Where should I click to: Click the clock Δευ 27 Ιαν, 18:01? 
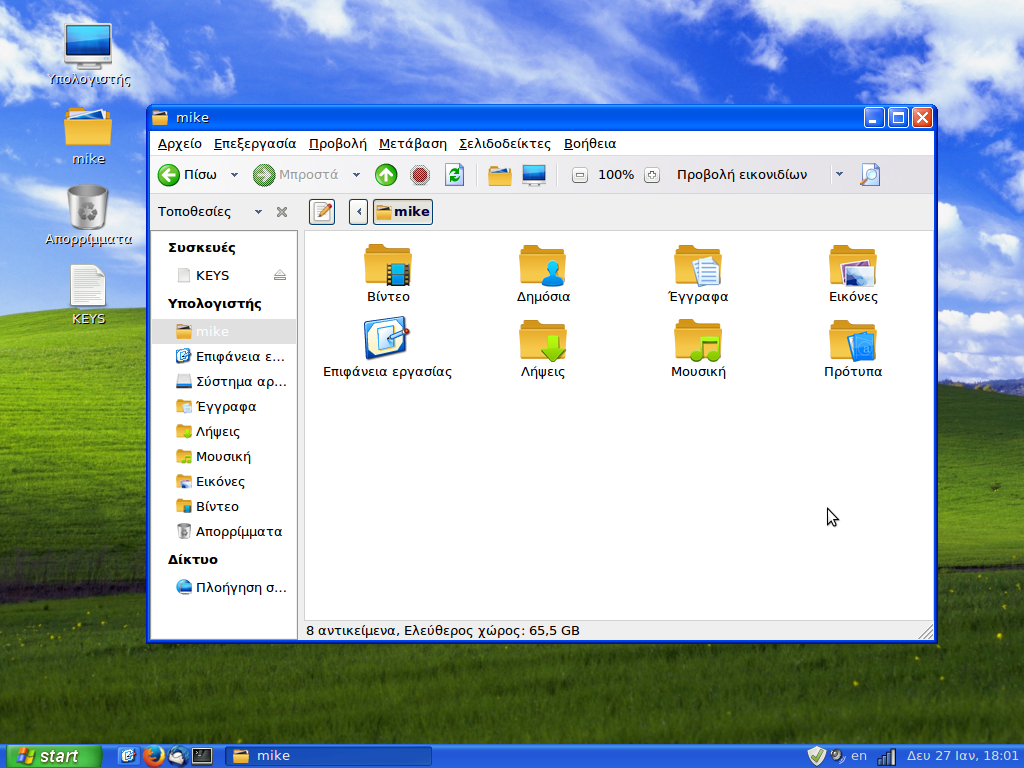click(963, 756)
